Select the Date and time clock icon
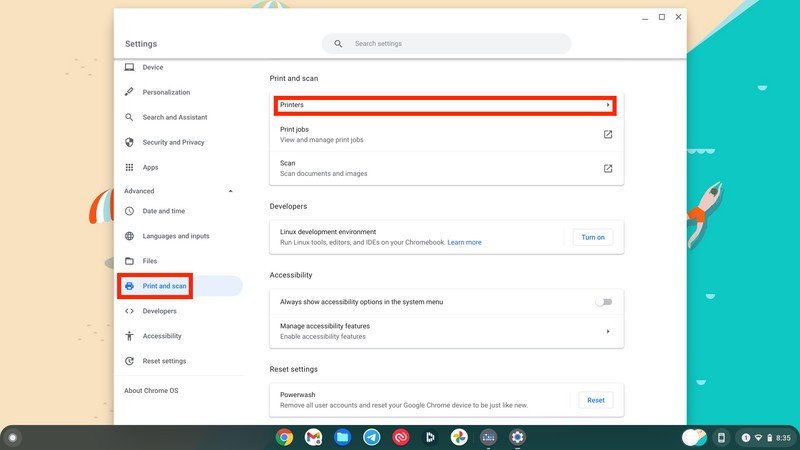800x450 pixels. coord(130,211)
